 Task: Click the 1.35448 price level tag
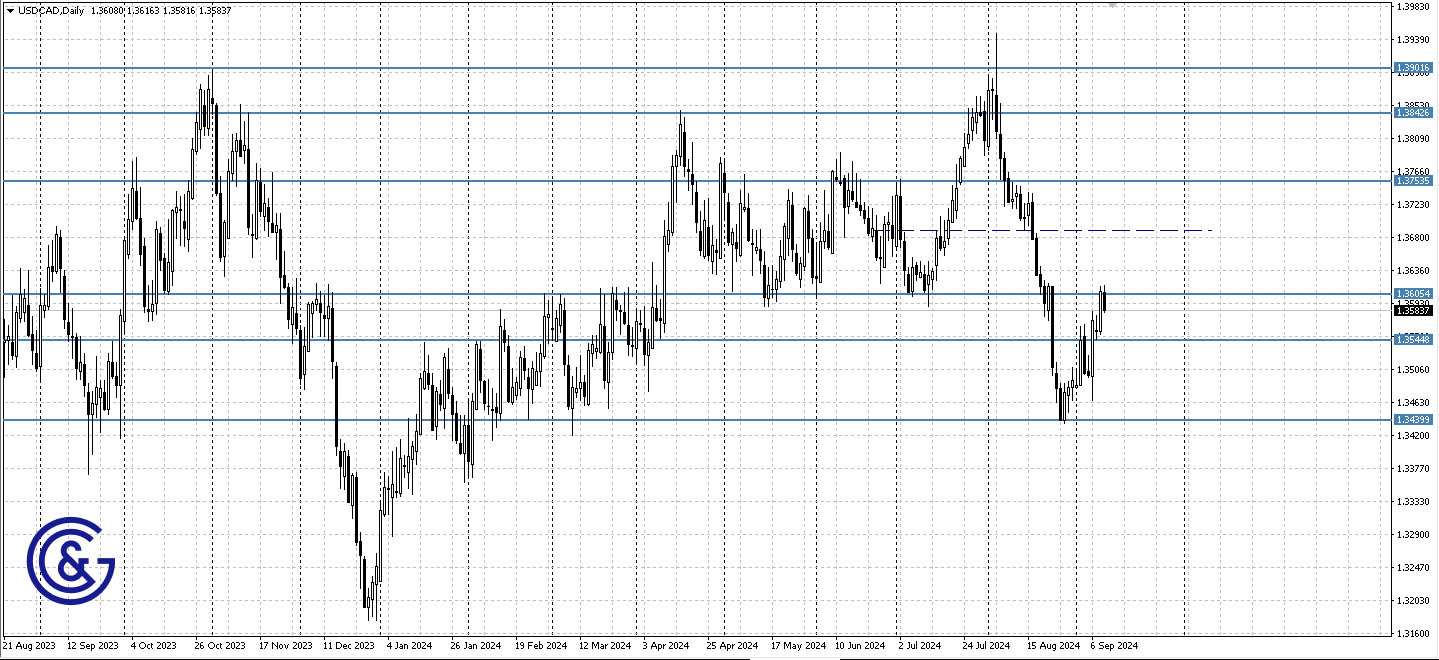[x=1413, y=339]
